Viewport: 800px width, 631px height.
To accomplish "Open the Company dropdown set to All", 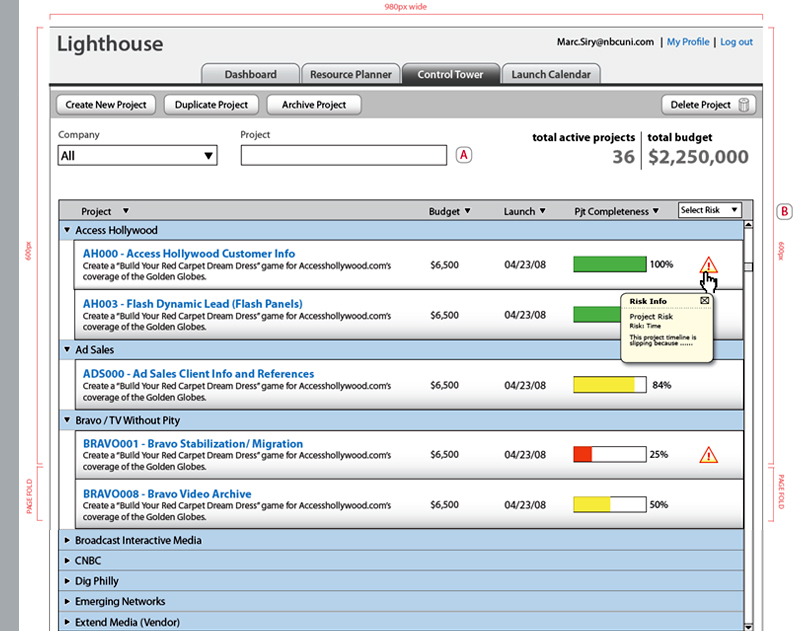I will coord(138,155).
